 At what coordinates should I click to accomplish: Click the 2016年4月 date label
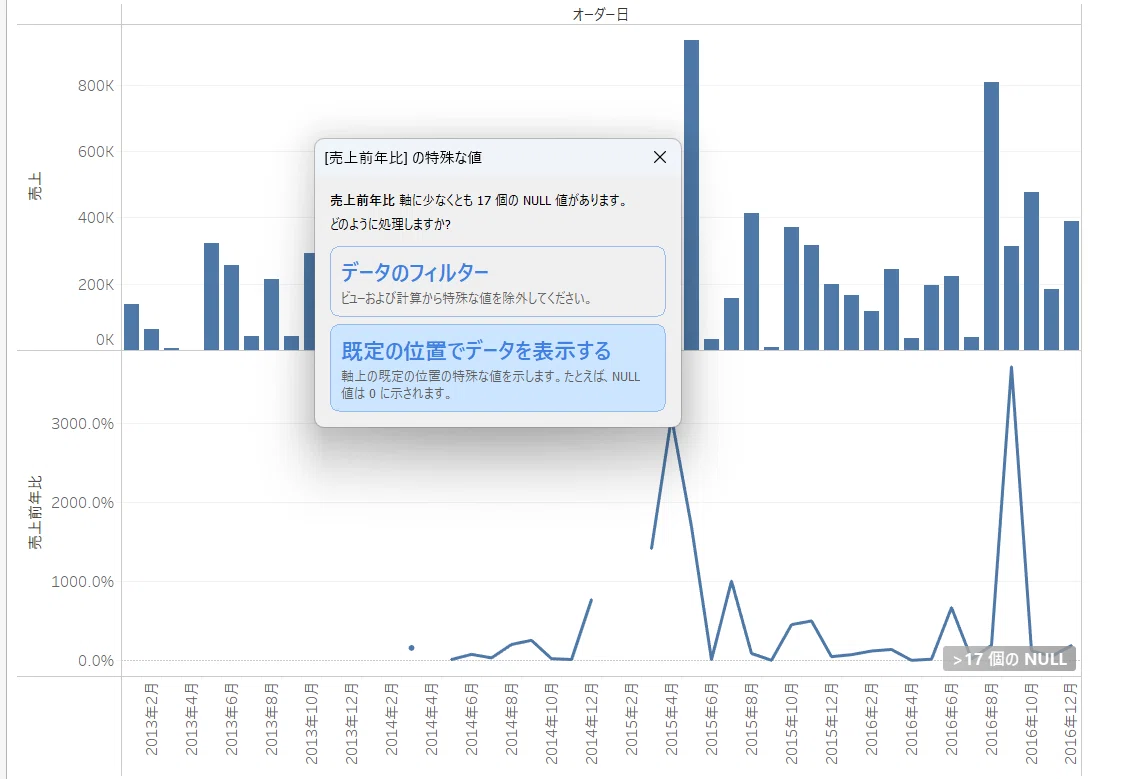coord(911,720)
